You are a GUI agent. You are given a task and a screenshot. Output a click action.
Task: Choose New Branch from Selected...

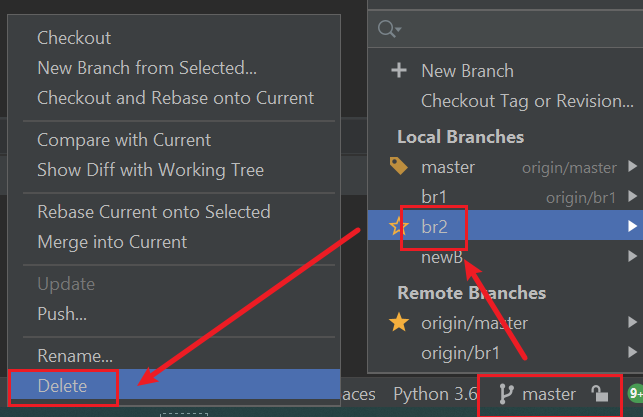147,68
